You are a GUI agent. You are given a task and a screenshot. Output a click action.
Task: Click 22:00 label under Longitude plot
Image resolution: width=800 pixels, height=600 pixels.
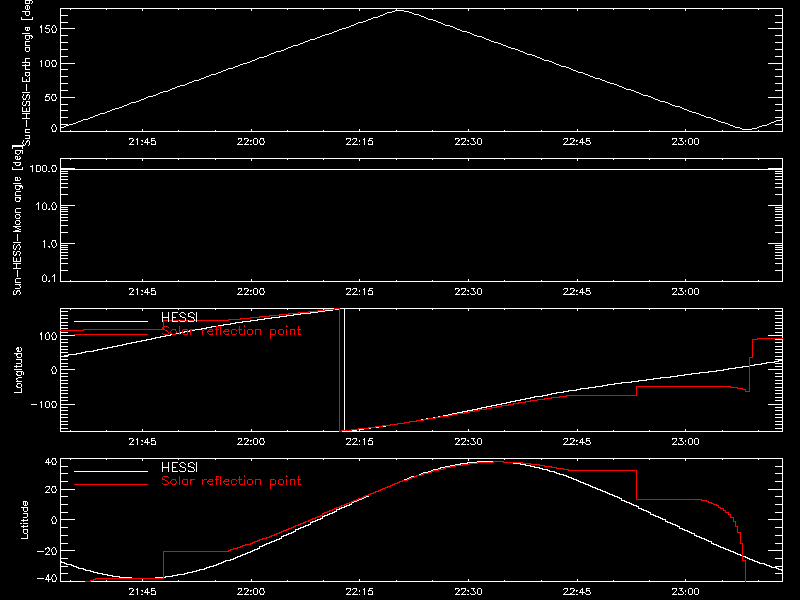point(251,441)
